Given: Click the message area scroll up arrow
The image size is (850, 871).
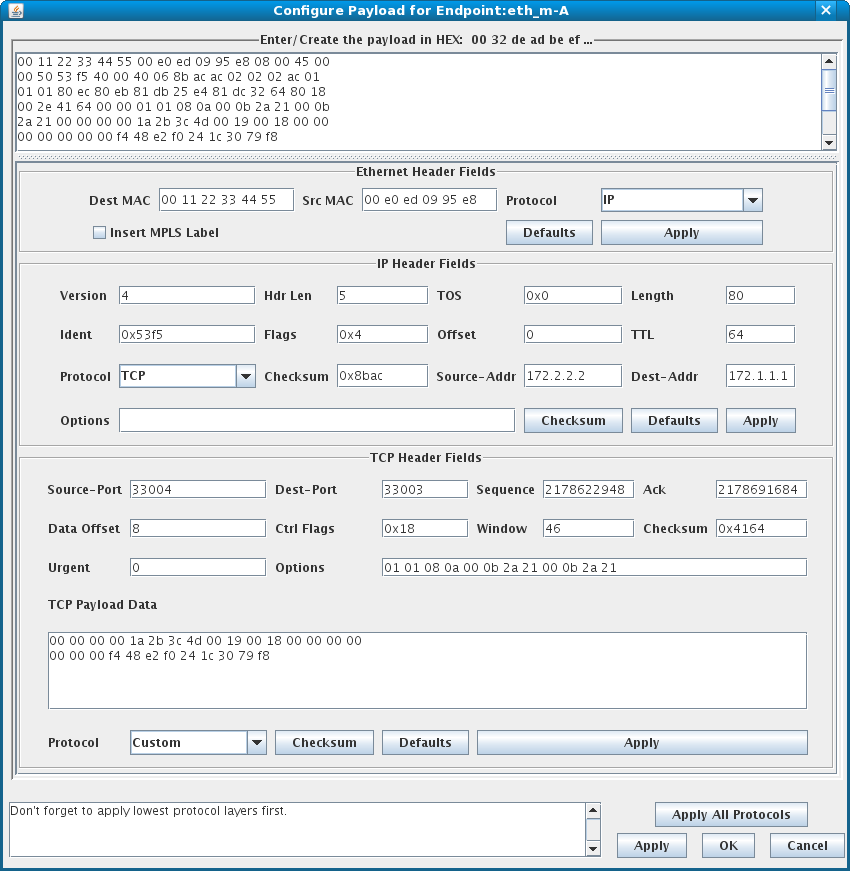Looking at the screenshot, I should point(593,810).
